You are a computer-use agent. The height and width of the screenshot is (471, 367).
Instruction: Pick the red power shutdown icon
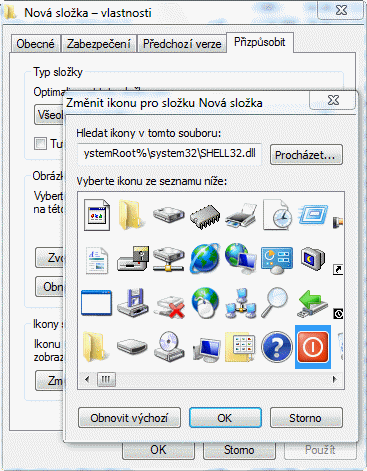pos(313,347)
